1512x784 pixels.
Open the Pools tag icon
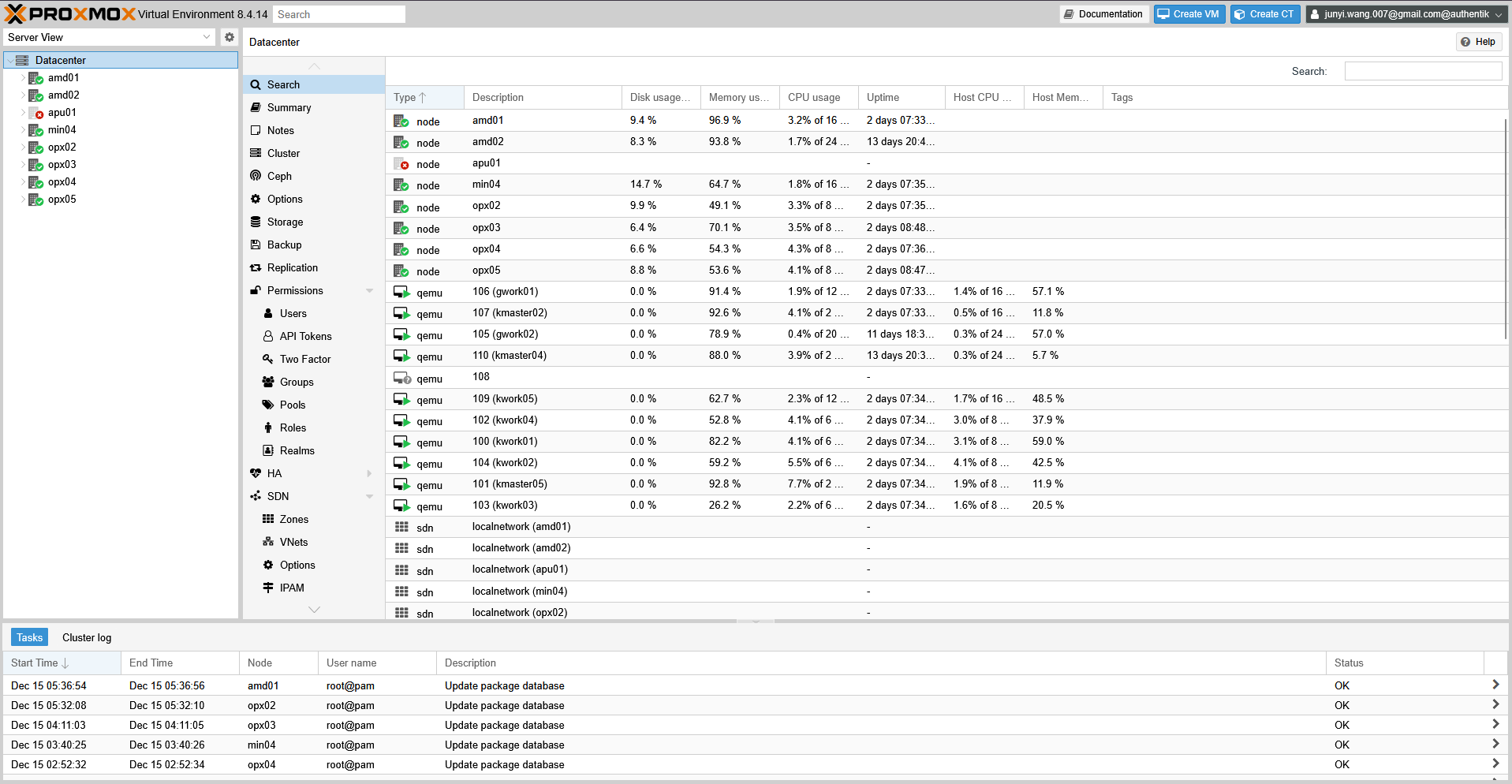pyautogui.click(x=268, y=405)
